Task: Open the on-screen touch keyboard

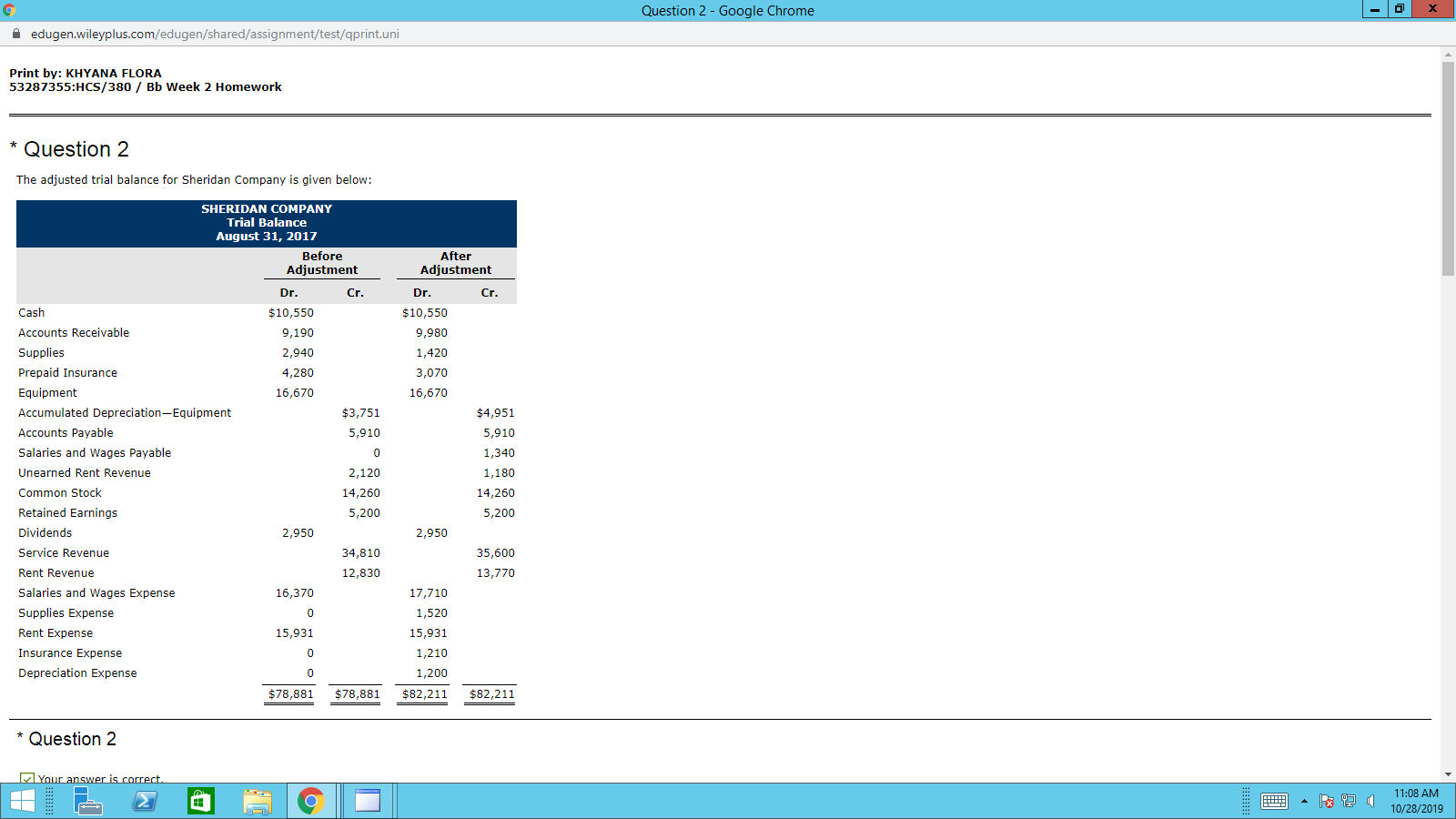Action: pos(1274,802)
